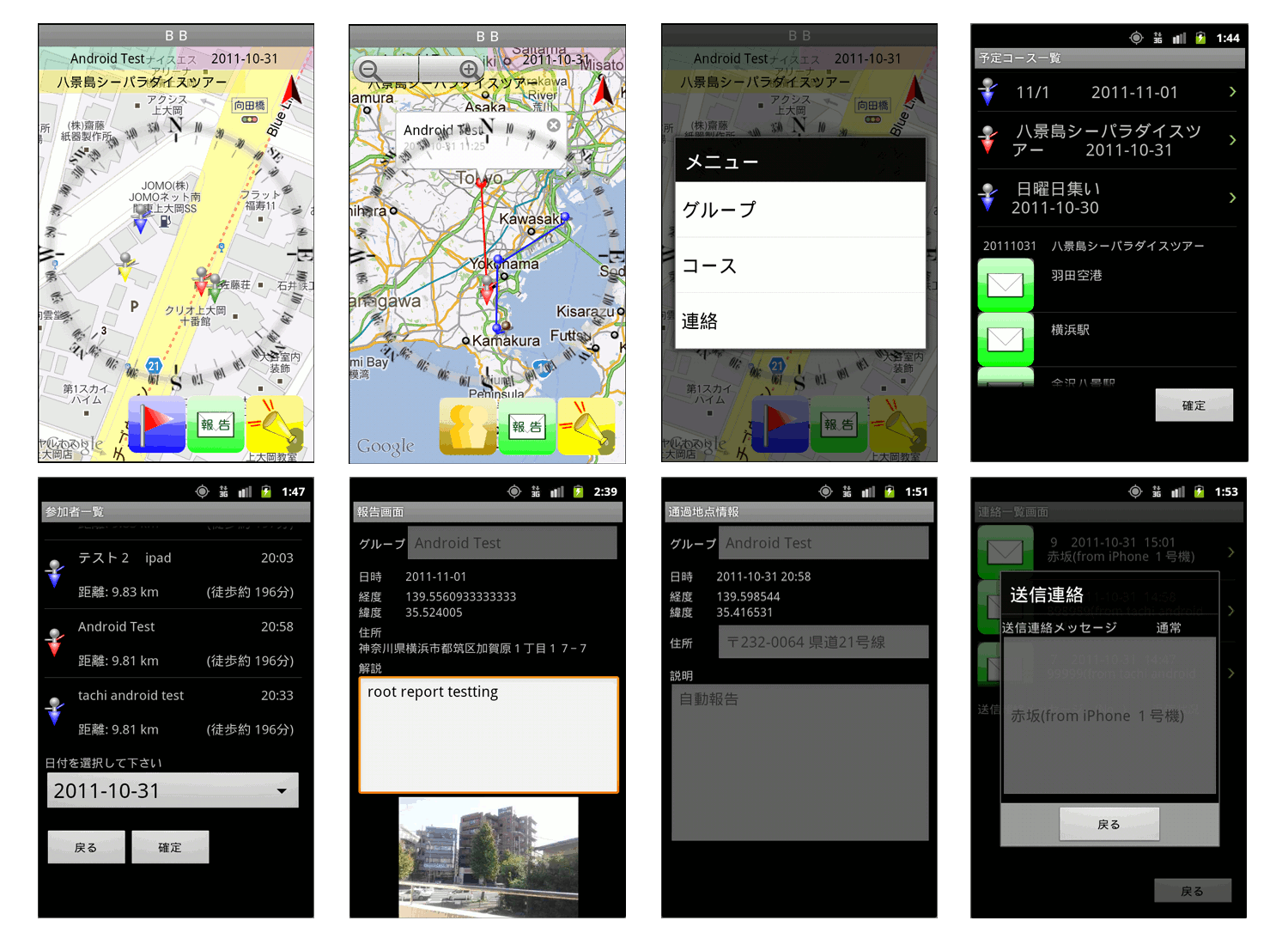Zoom in with the plus magnifier on Tokyo map
The height and width of the screenshot is (945, 1288).
(469, 70)
